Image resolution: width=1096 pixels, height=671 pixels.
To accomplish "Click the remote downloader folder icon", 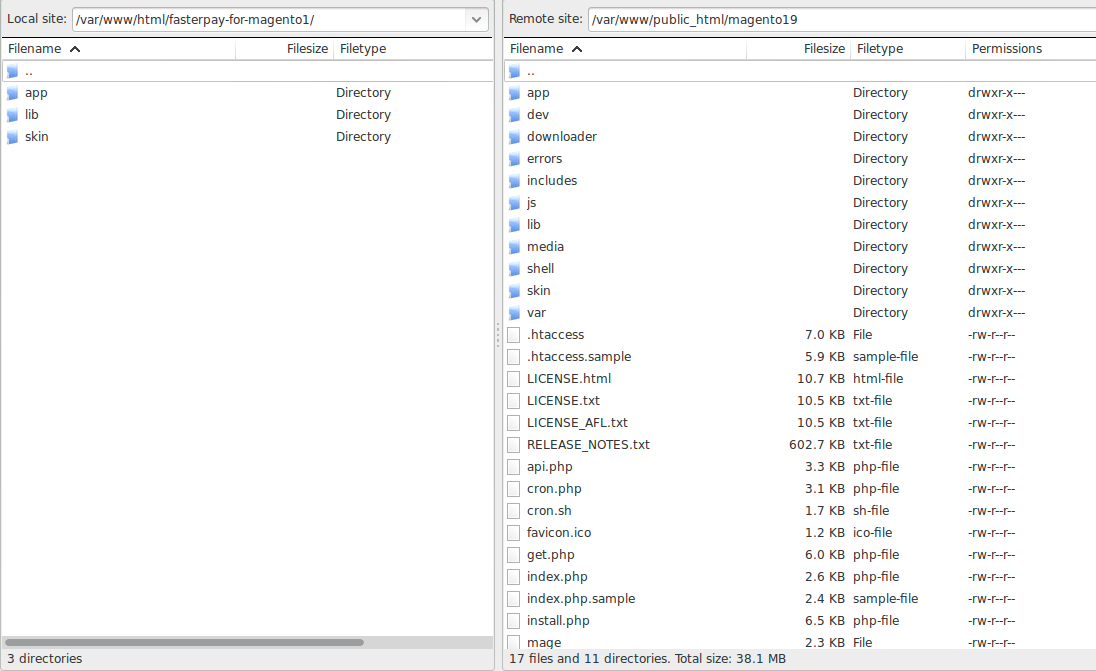I will [514, 137].
